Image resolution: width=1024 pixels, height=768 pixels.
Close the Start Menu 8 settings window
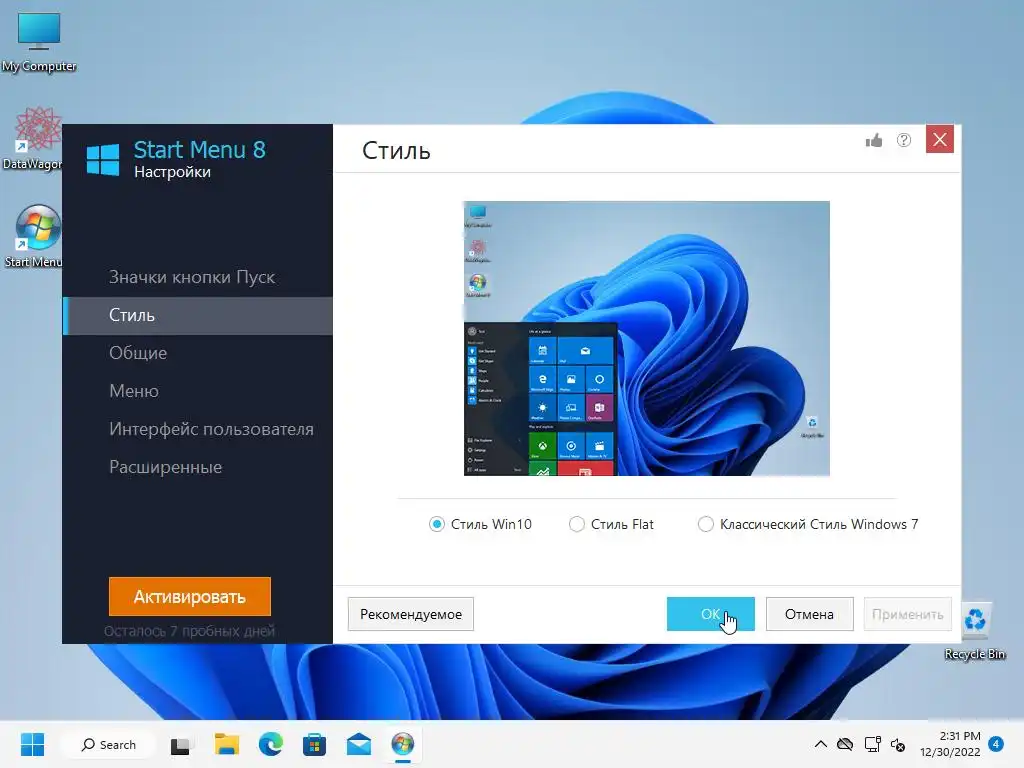click(940, 139)
